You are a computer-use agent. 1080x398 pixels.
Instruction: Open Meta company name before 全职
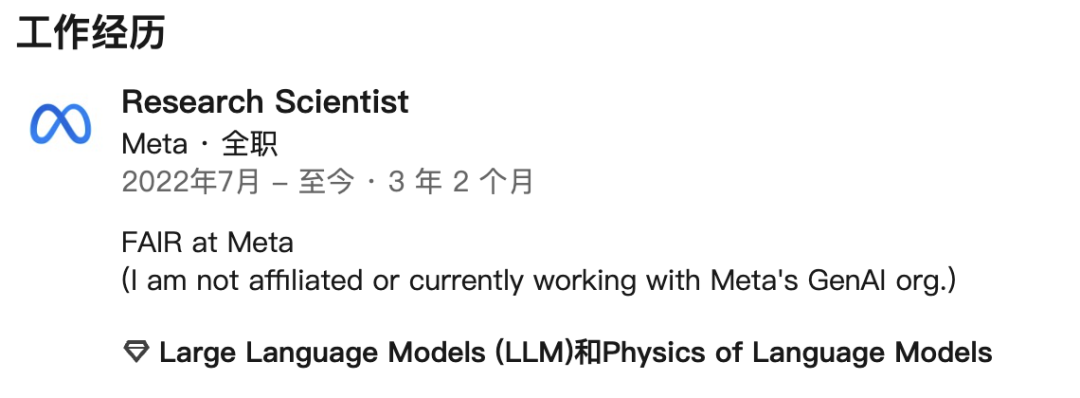(154, 145)
